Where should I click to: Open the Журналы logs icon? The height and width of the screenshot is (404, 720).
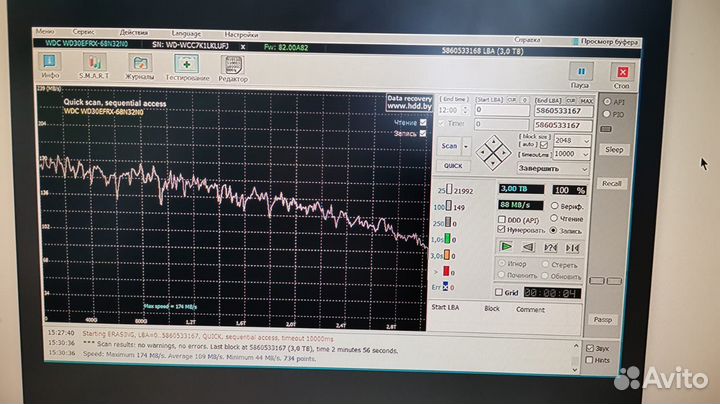[140, 66]
